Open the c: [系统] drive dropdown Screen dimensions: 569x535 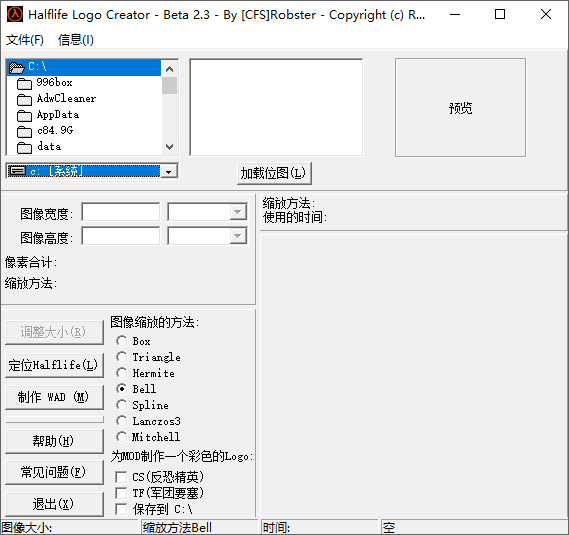pos(168,171)
